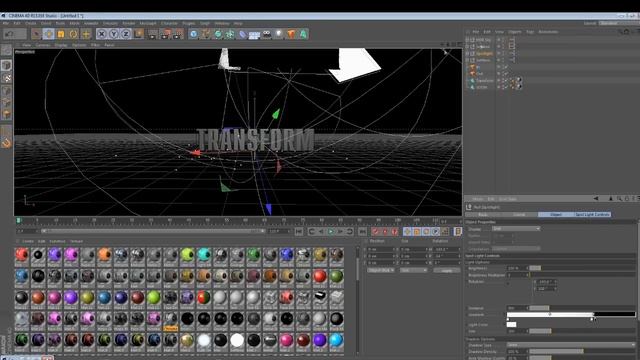This screenshot has height=360, width=640.
Task: Click the coordinate system icon
Action: tap(139, 34)
